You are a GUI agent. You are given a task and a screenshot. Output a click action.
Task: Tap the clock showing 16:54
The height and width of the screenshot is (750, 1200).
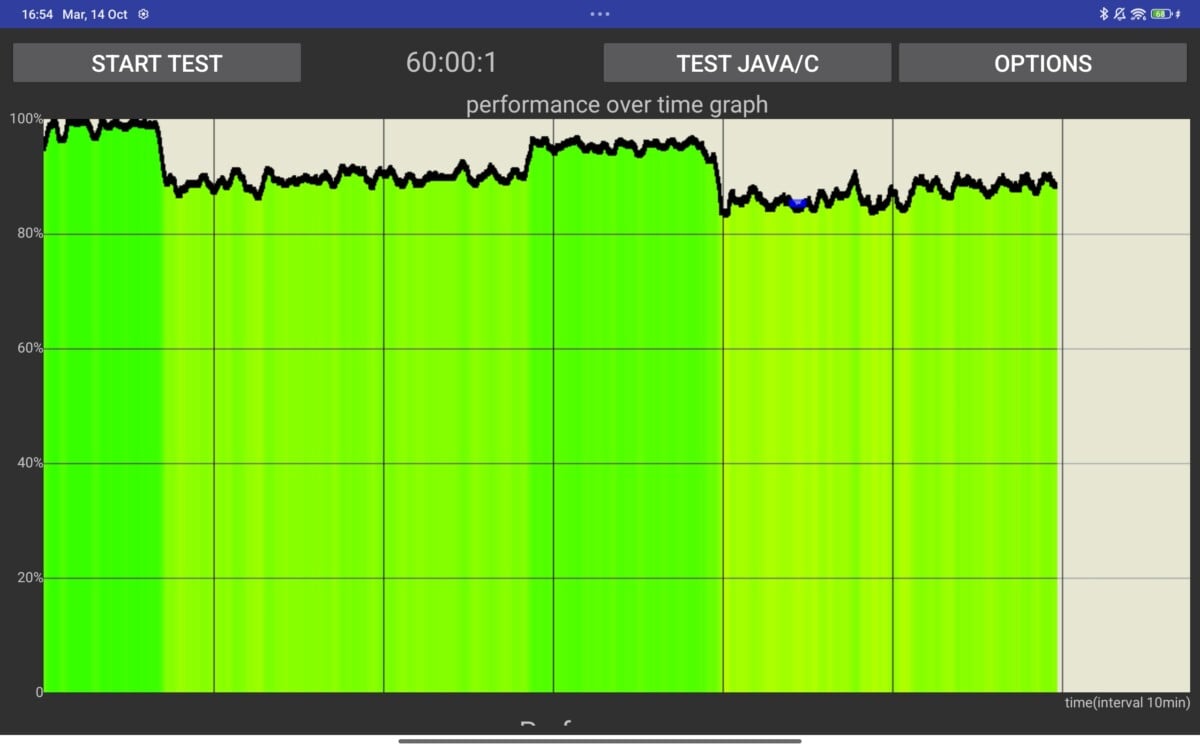click(37, 14)
